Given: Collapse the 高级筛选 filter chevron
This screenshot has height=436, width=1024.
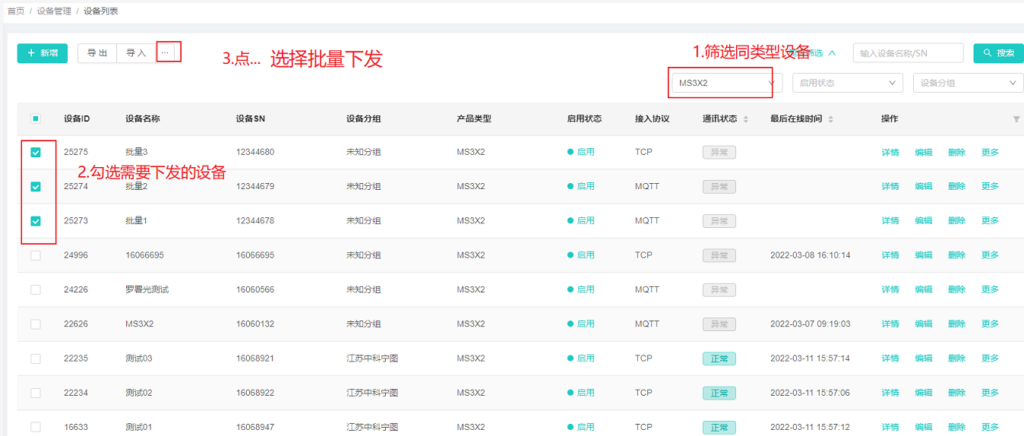Looking at the screenshot, I should pyautogui.click(x=832, y=53).
